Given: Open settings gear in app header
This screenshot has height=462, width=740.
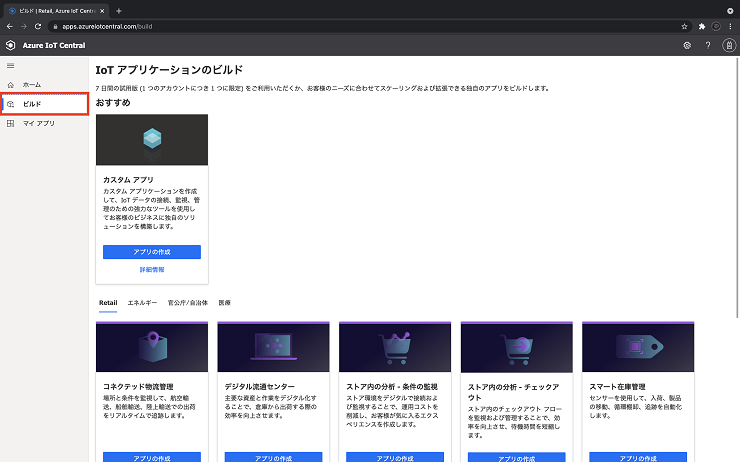Looking at the screenshot, I should tap(687, 45).
